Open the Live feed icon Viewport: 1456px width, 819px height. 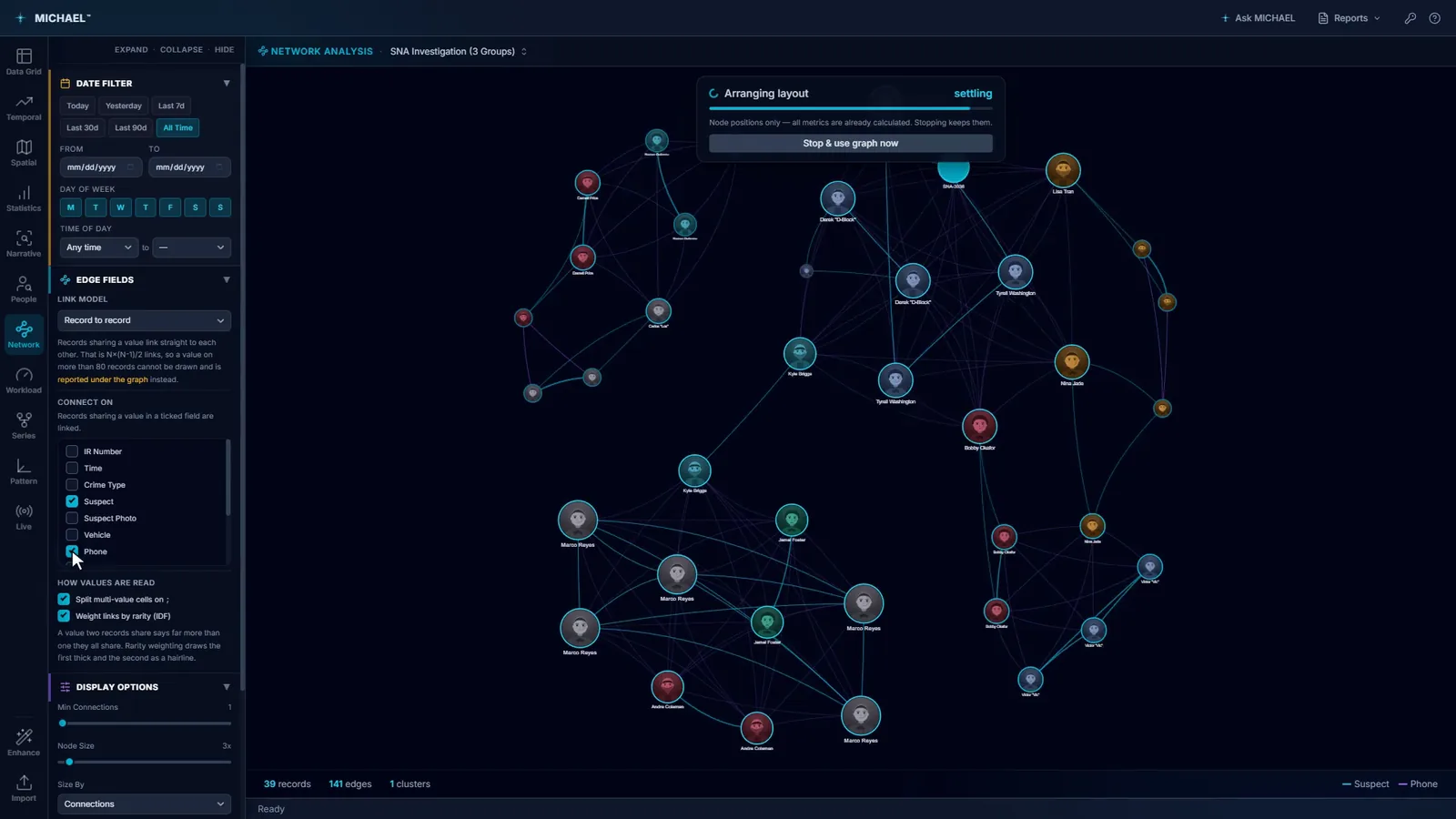[24, 511]
